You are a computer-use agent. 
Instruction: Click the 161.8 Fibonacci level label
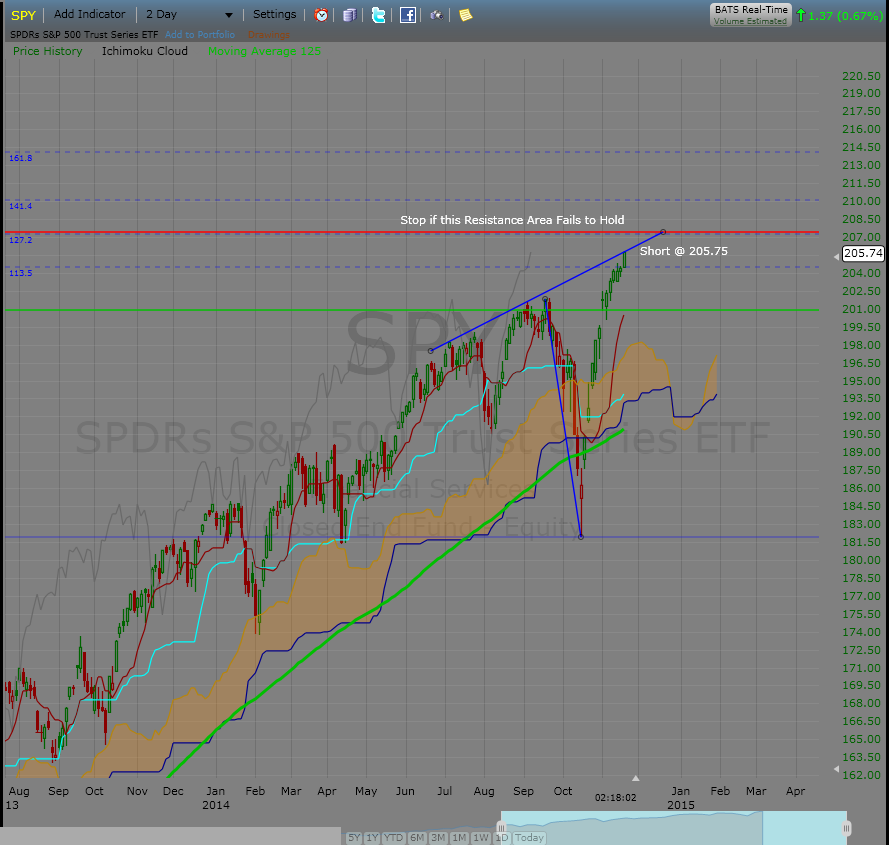click(x=21, y=158)
